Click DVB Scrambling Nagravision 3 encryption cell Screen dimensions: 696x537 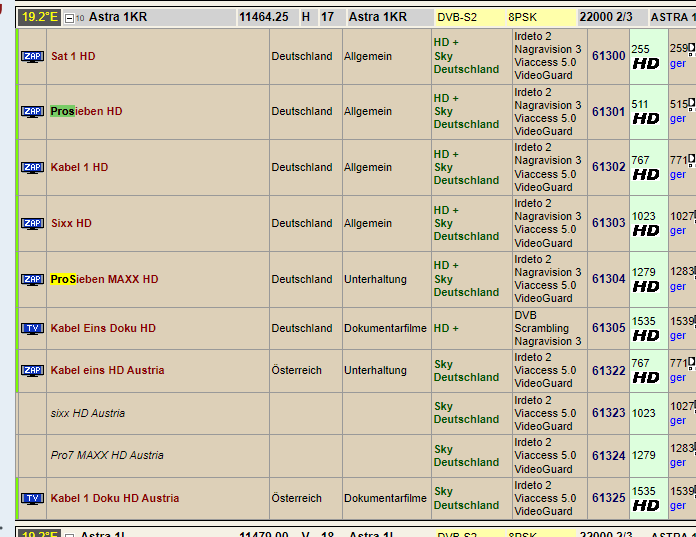click(548, 328)
